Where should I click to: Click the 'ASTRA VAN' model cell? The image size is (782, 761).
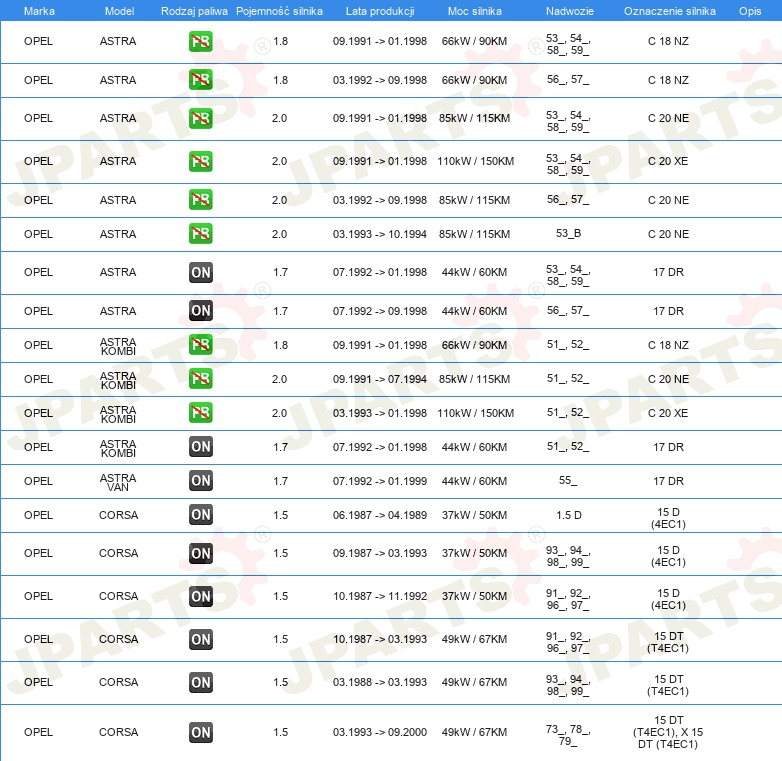tap(118, 482)
